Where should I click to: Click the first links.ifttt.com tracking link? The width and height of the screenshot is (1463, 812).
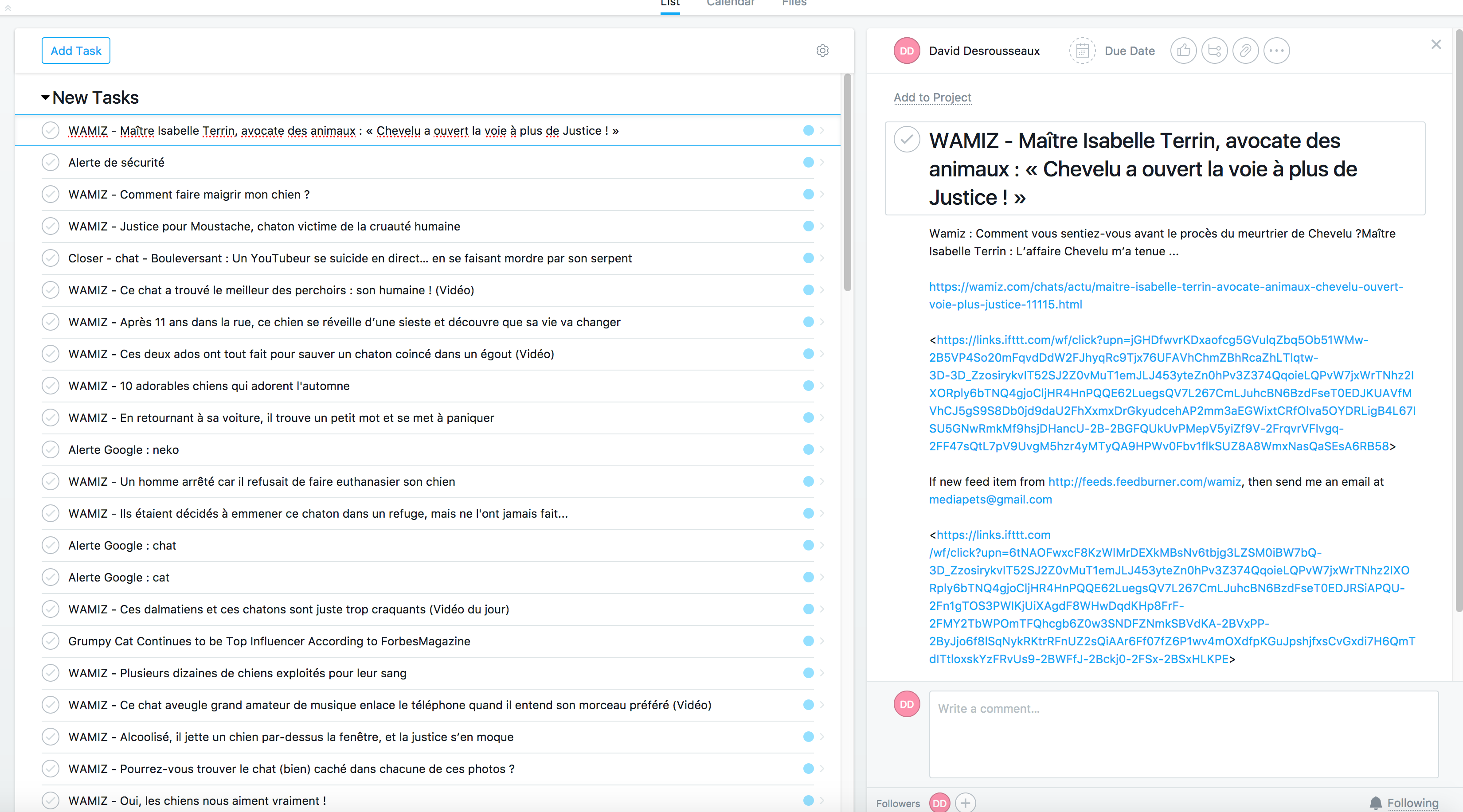pyautogui.click(x=1172, y=393)
